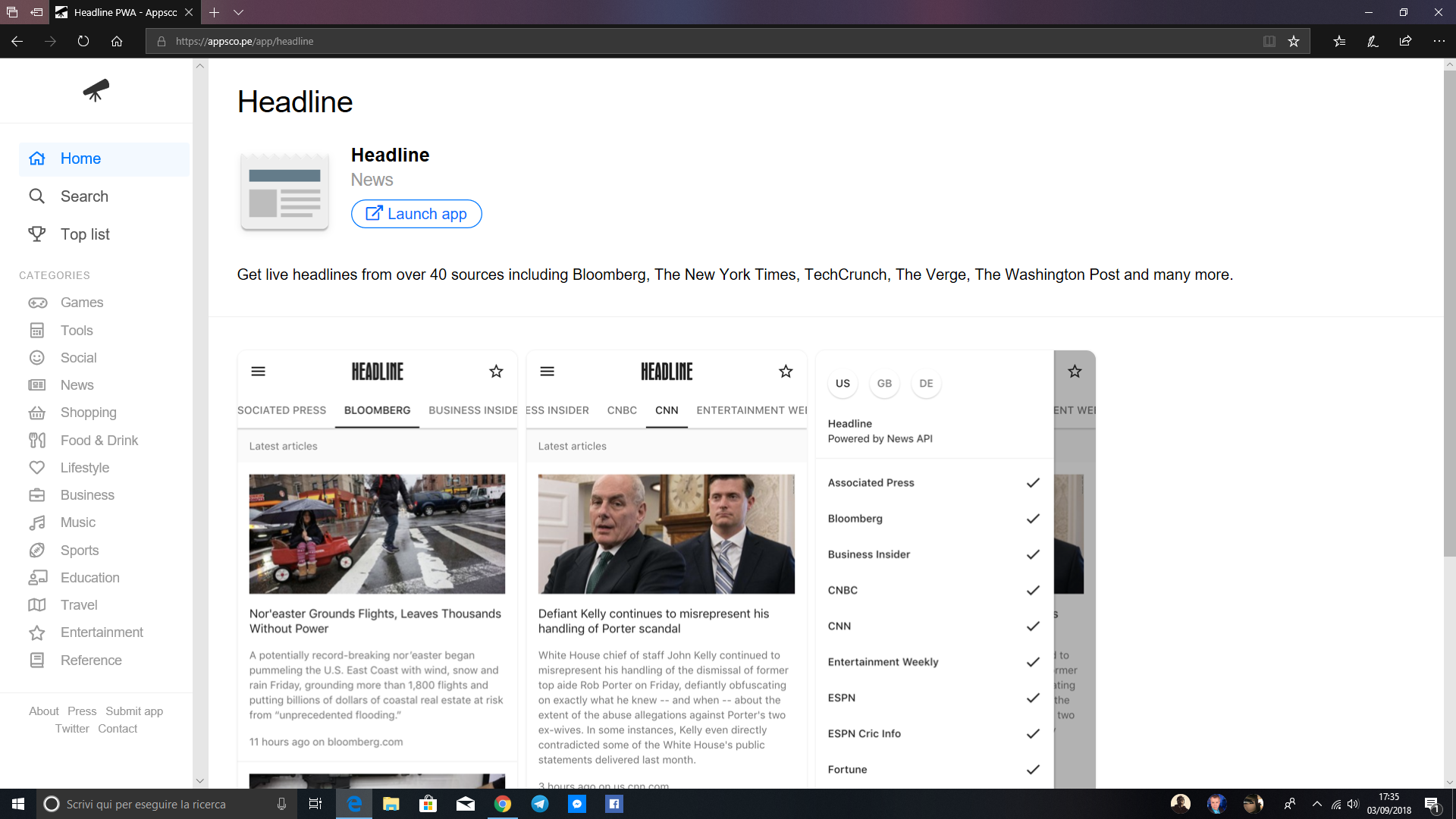
Task: Select the Lifestyle category
Action: click(x=84, y=468)
